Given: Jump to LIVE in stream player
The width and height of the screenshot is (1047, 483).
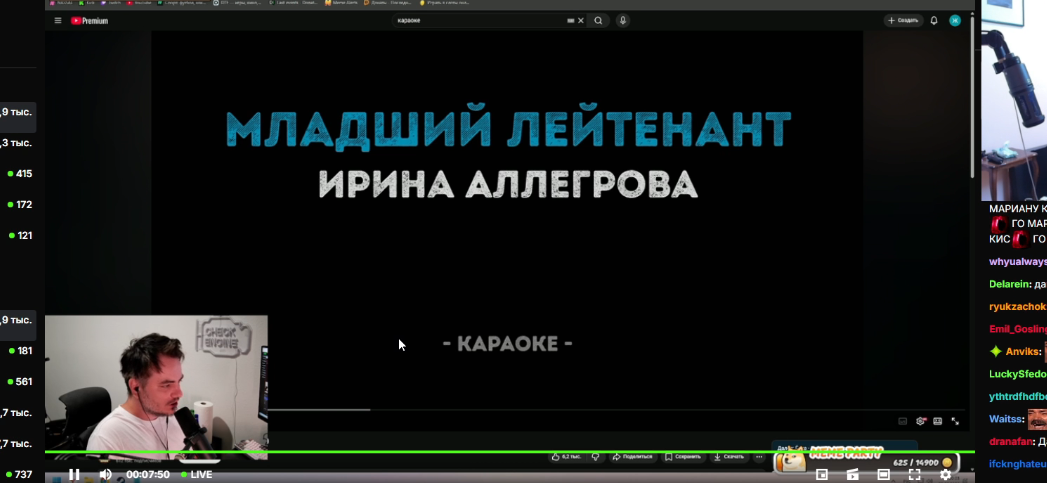Looking at the screenshot, I should point(197,474).
